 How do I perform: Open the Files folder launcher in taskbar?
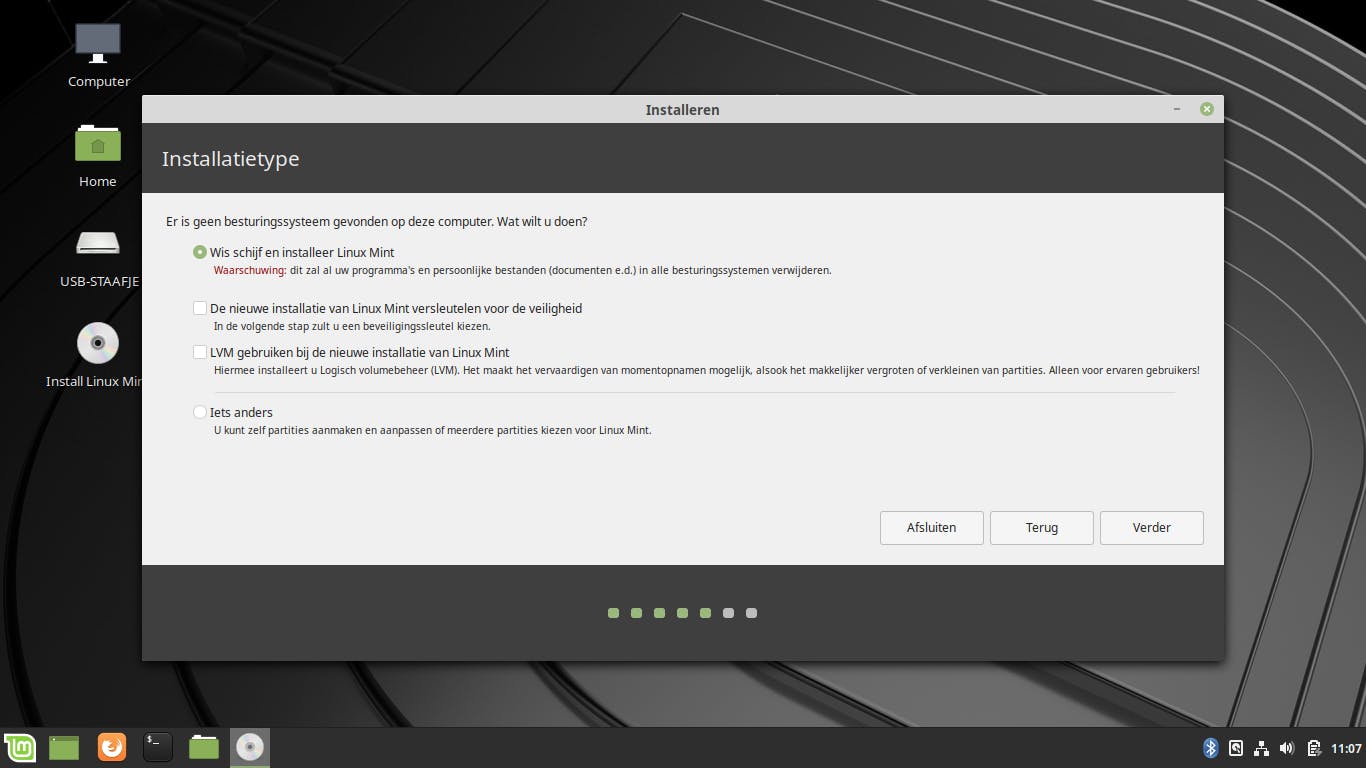[x=204, y=747]
